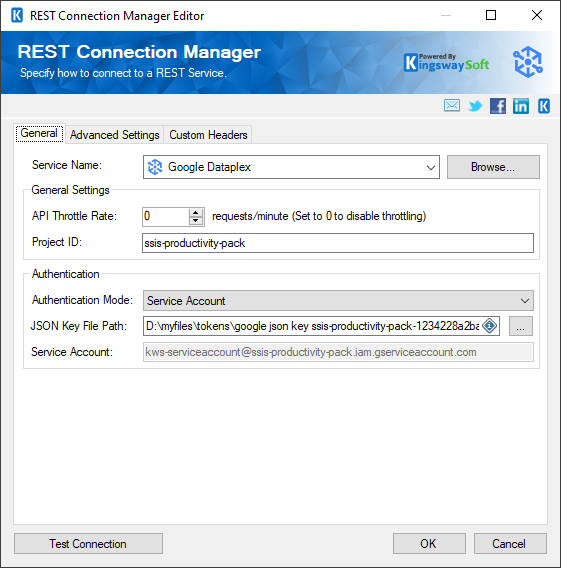
Task: Close the REST Connection Manager Editor window
Action: [x=537, y=15]
